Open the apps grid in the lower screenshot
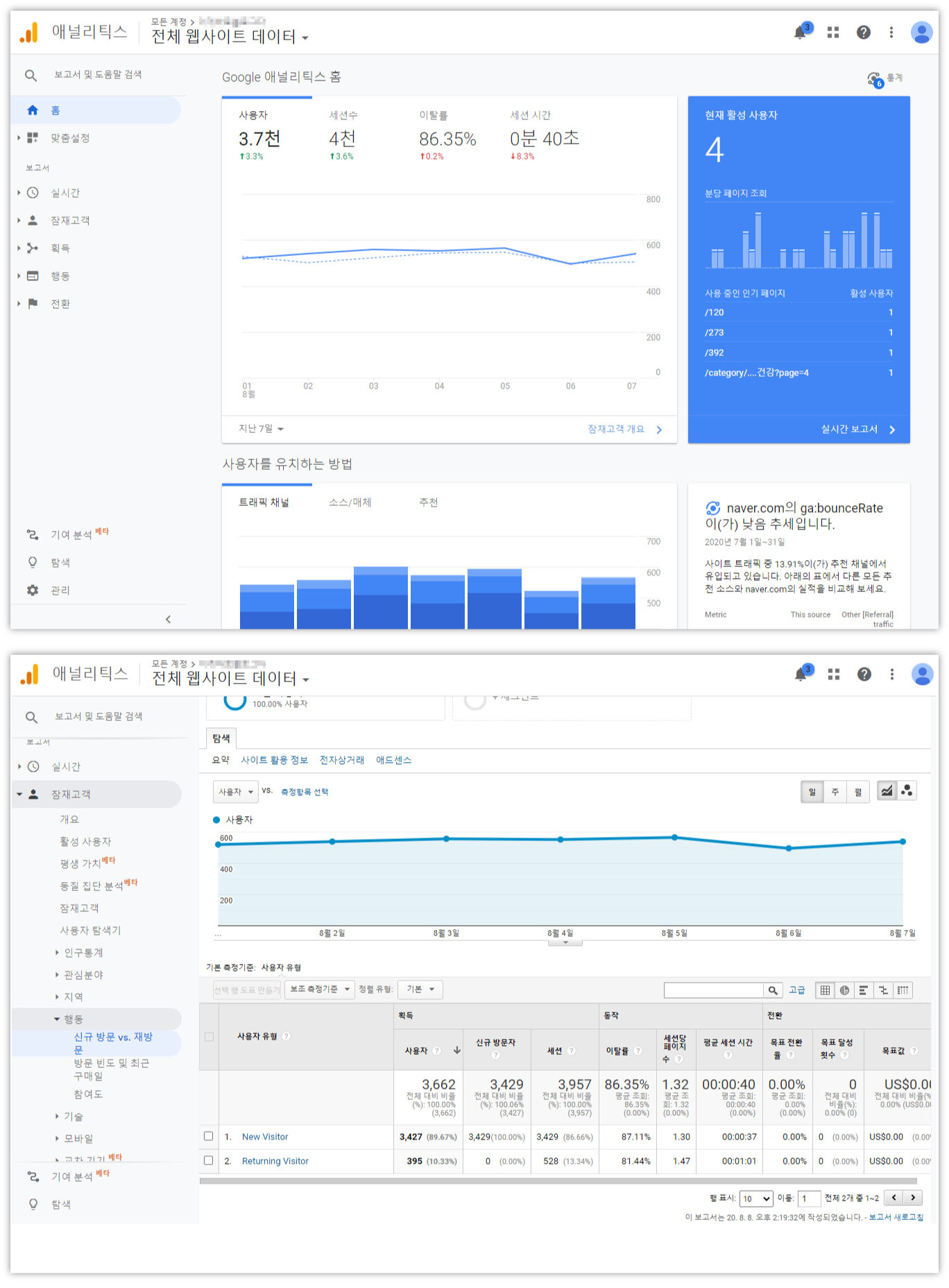The width and height of the screenshot is (949, 1288). click(834, 675)
